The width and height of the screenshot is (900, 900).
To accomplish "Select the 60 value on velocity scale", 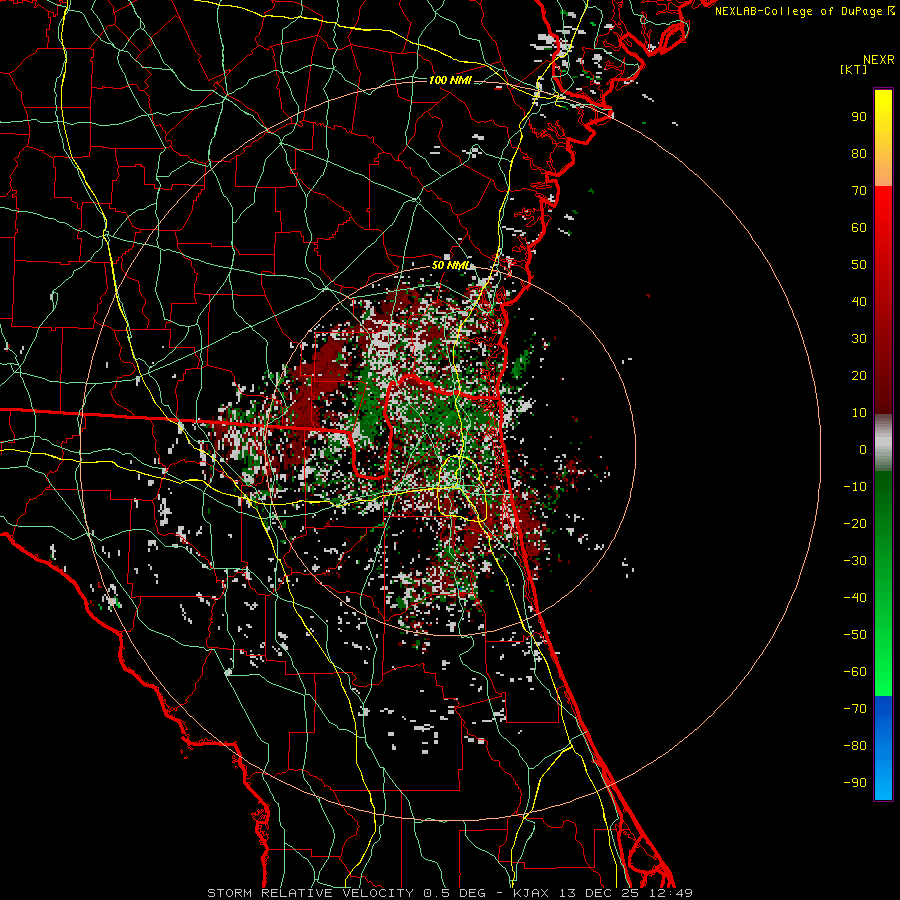I will (859, 228).
